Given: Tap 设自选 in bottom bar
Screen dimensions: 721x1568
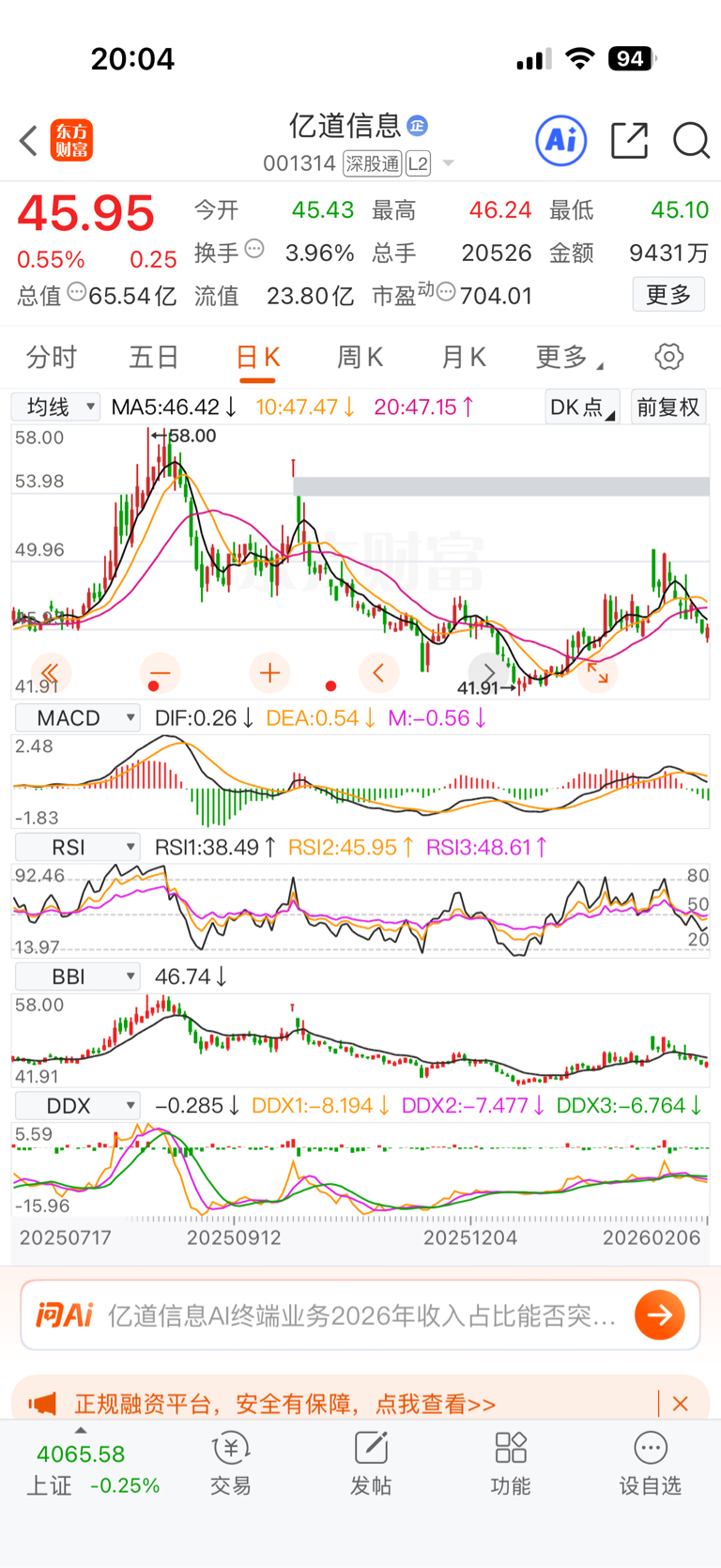Looking at the screenshot, I should (651, 1464).
